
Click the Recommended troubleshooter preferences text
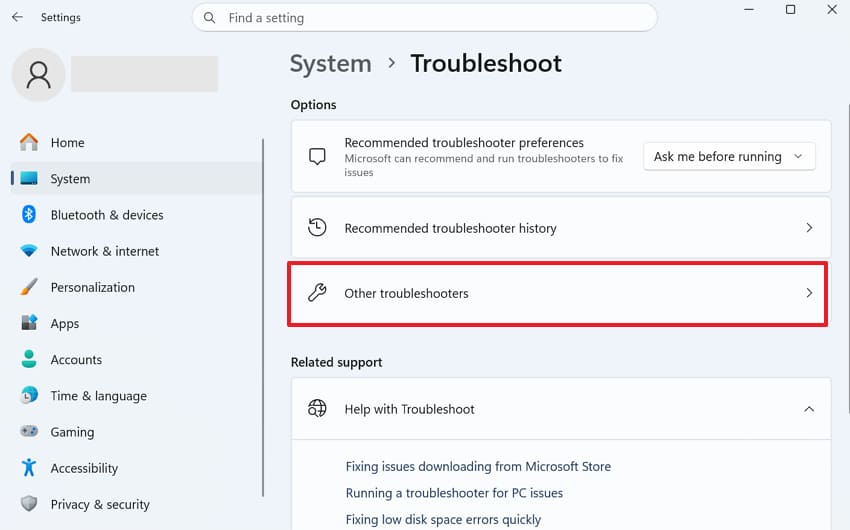[464, 143]
